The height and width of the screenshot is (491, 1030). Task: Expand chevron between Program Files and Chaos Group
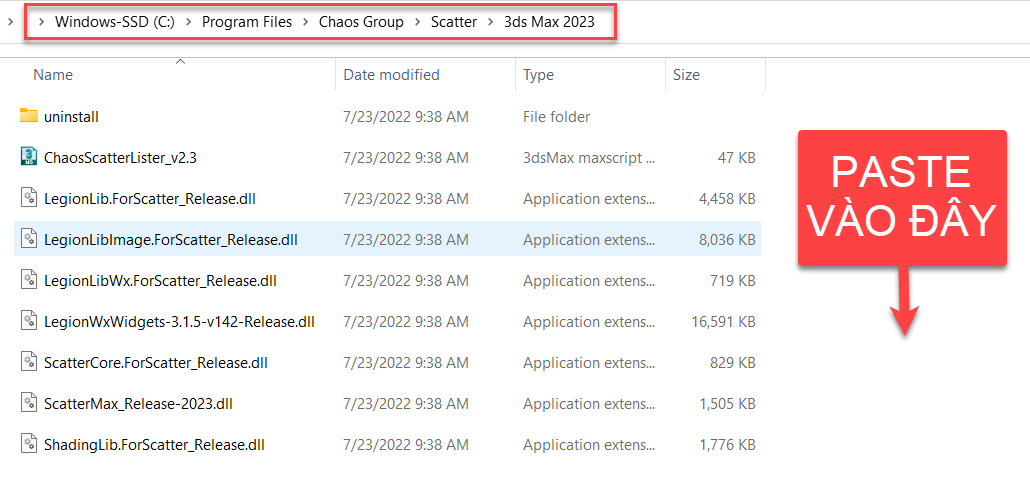[305, 22]
